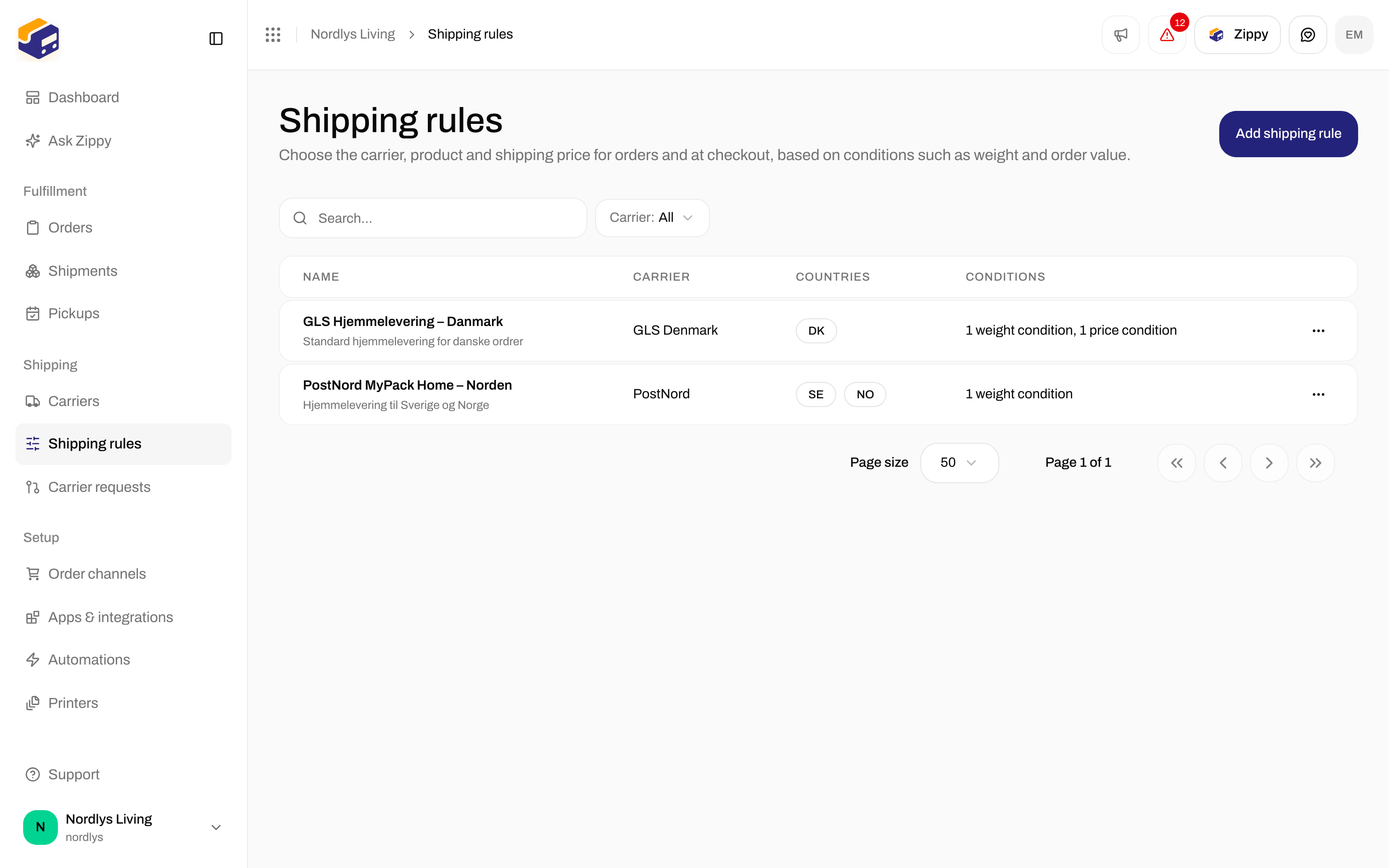Screen dimensions: 1389x868
Task: Open the Carrier: All filter dropdown
Action: (652, 217)
